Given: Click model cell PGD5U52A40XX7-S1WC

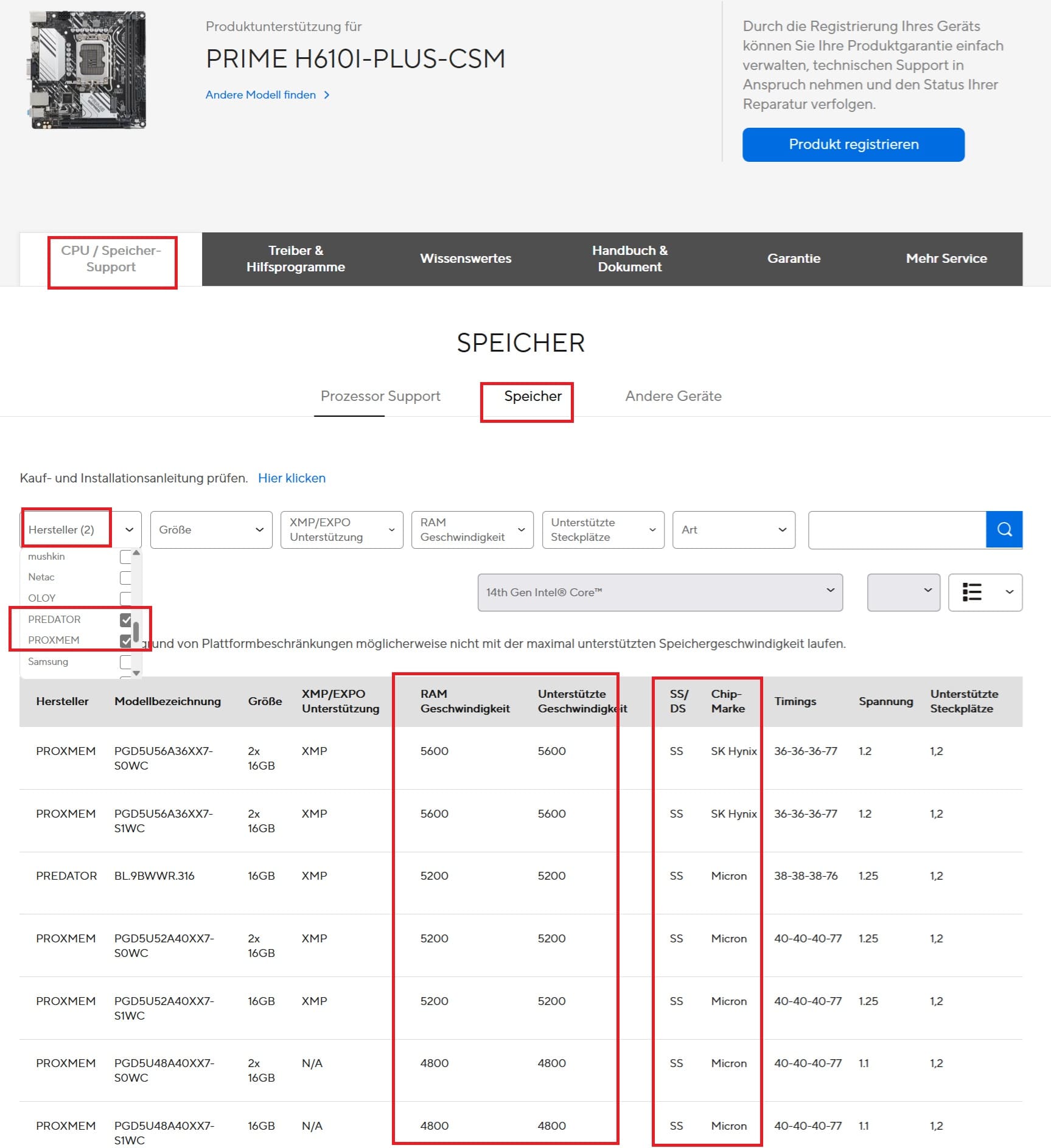Looking at the screenshot, I should 164,1009.
